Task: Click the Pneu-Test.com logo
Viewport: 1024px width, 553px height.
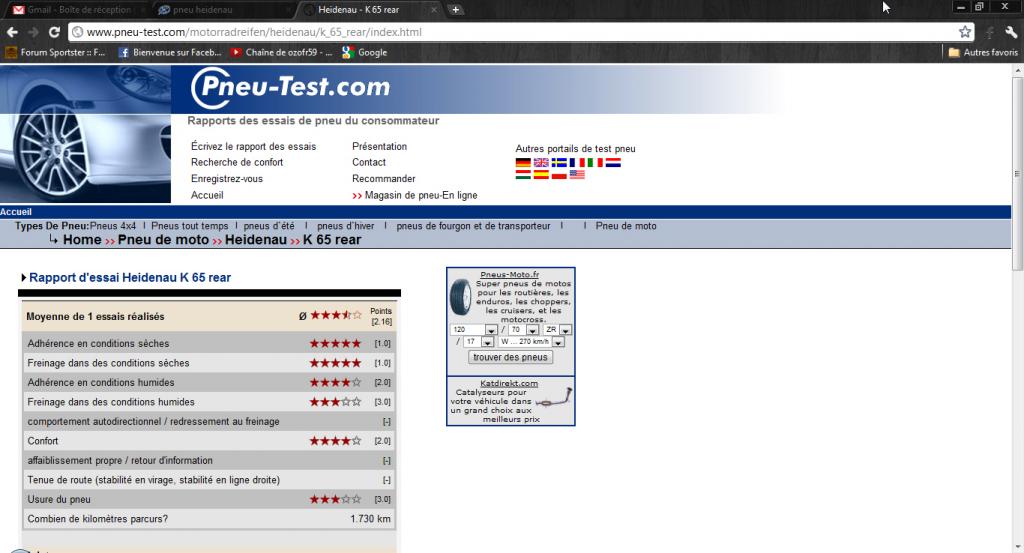Action: 290,87
